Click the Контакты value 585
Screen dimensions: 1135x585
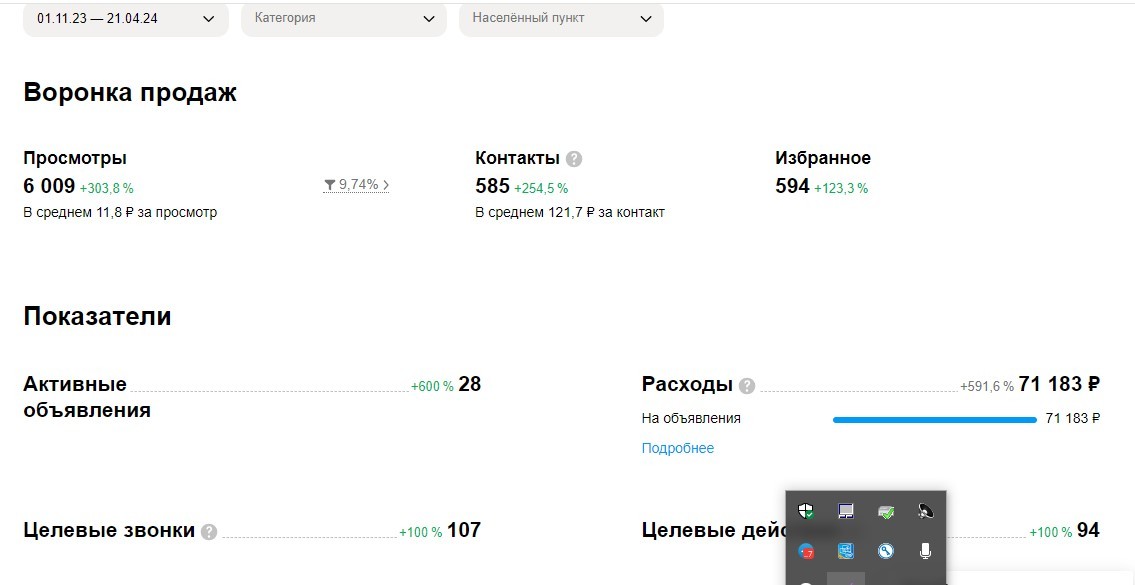492,186
